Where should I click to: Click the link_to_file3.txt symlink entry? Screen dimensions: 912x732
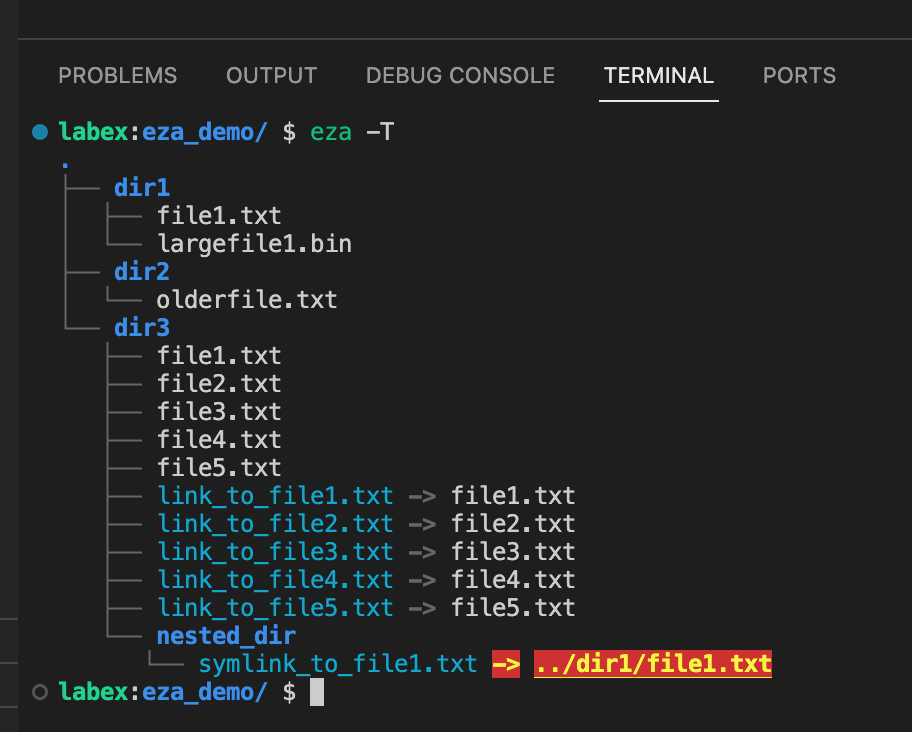(x=275, y=551)
